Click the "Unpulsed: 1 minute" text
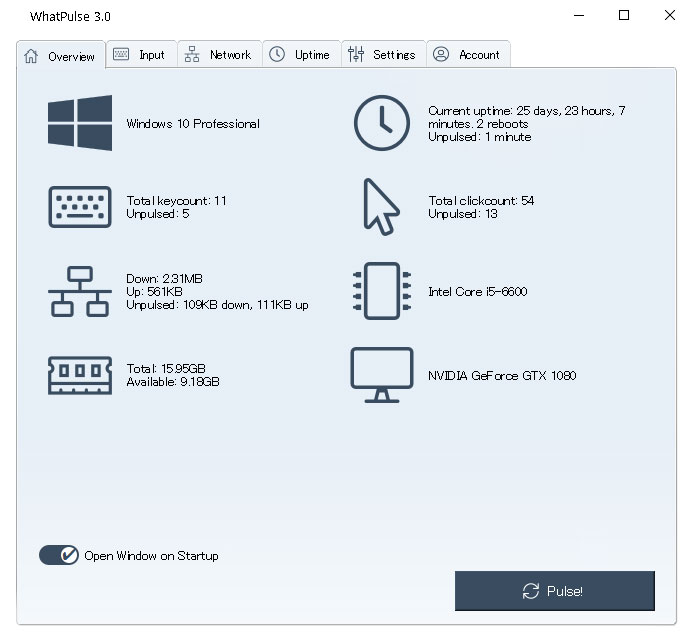The height and width of the screenshot is (642, 694). click(x=480, y=137)
